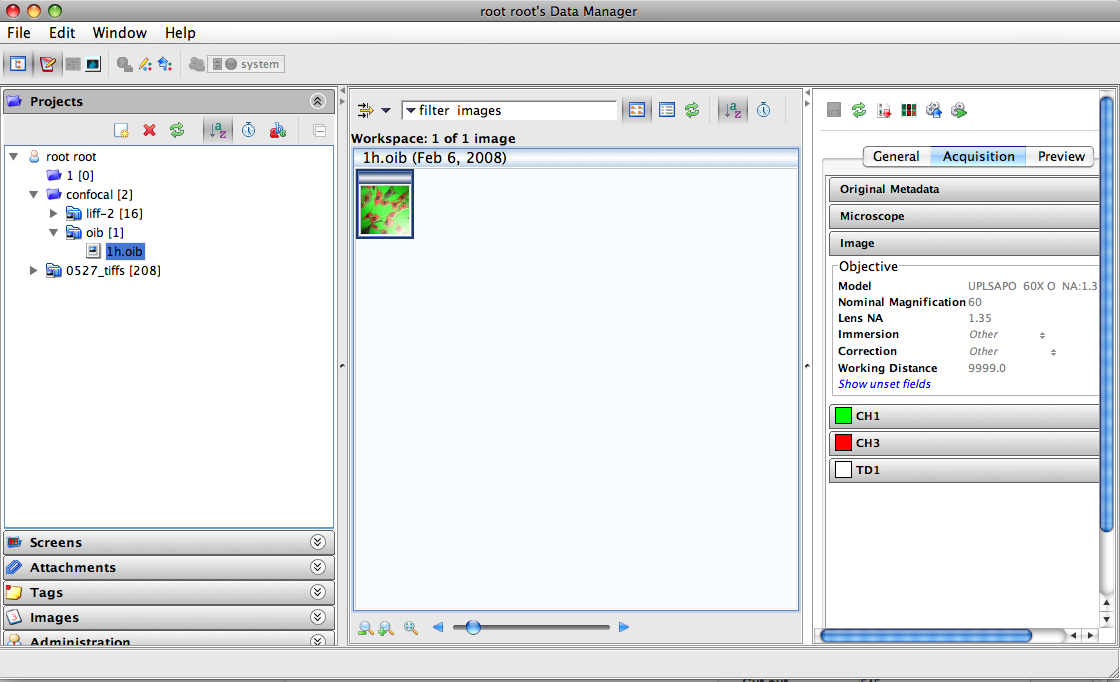Click the download archived files icon

884,110
